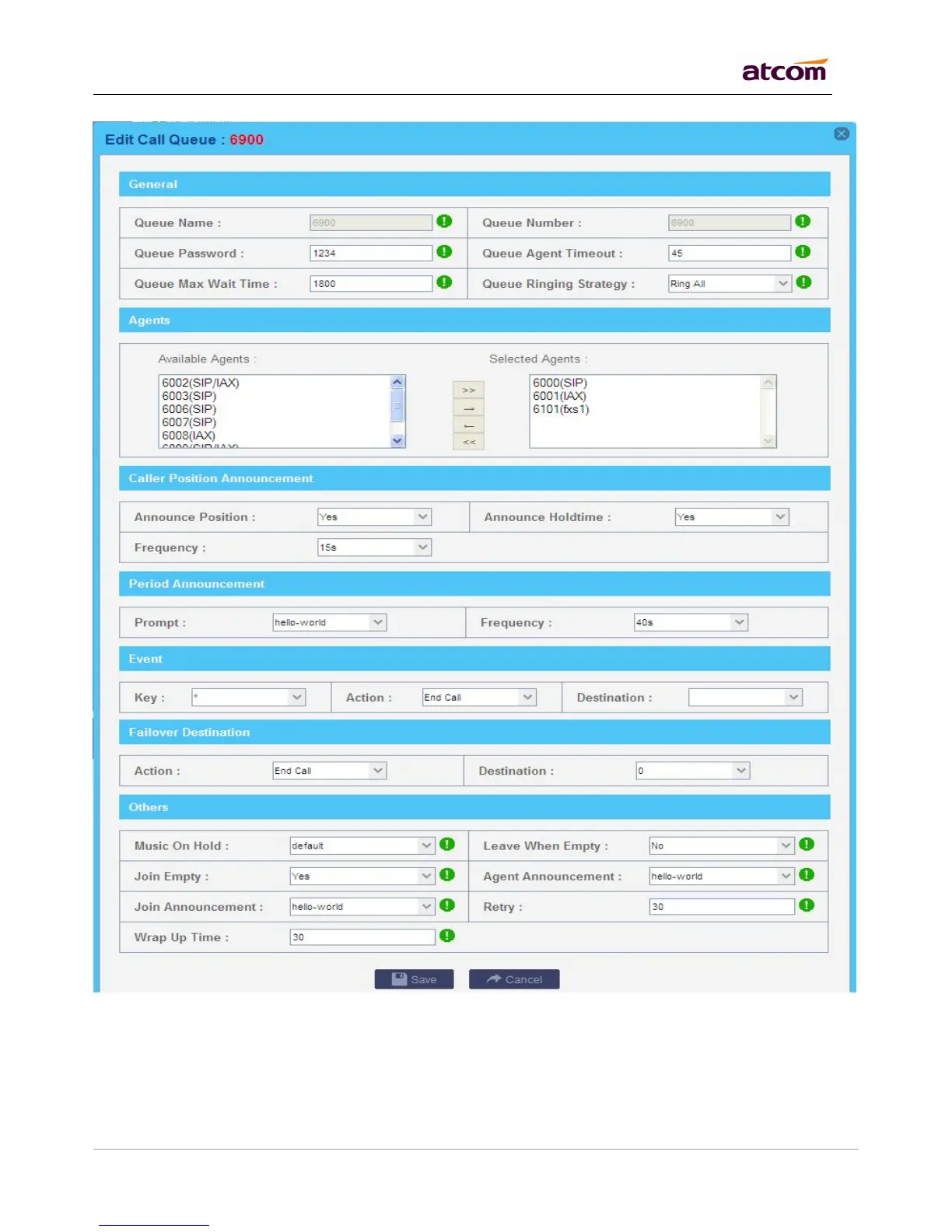
Task: Select 6003(SIP) in Available Agents list
Action: click(189, 396)
